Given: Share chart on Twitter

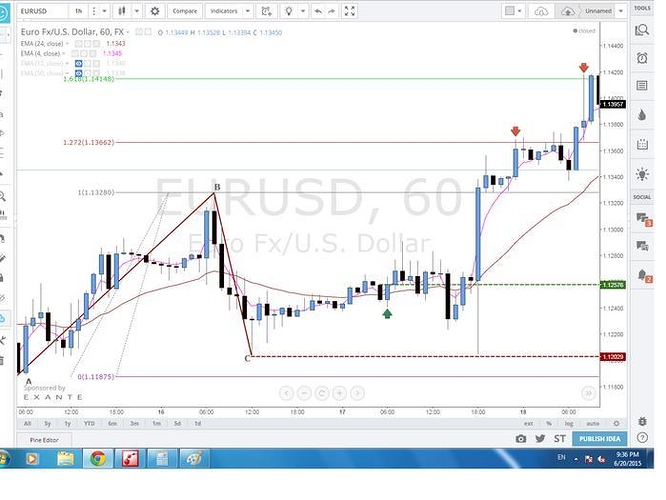Looking at the screenshot, I should pos(540,439).
